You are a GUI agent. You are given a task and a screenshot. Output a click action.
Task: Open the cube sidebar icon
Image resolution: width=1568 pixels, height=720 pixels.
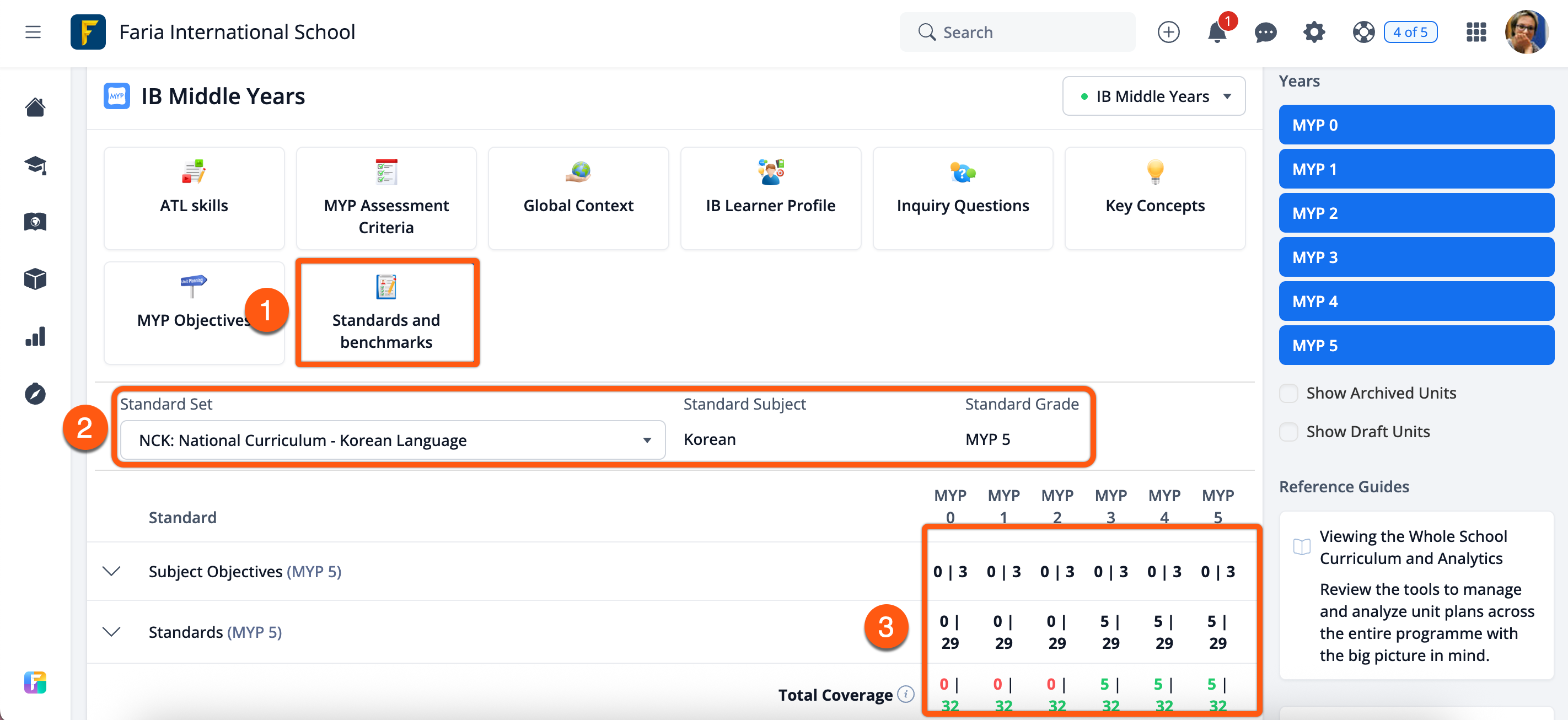click(35, 280)
